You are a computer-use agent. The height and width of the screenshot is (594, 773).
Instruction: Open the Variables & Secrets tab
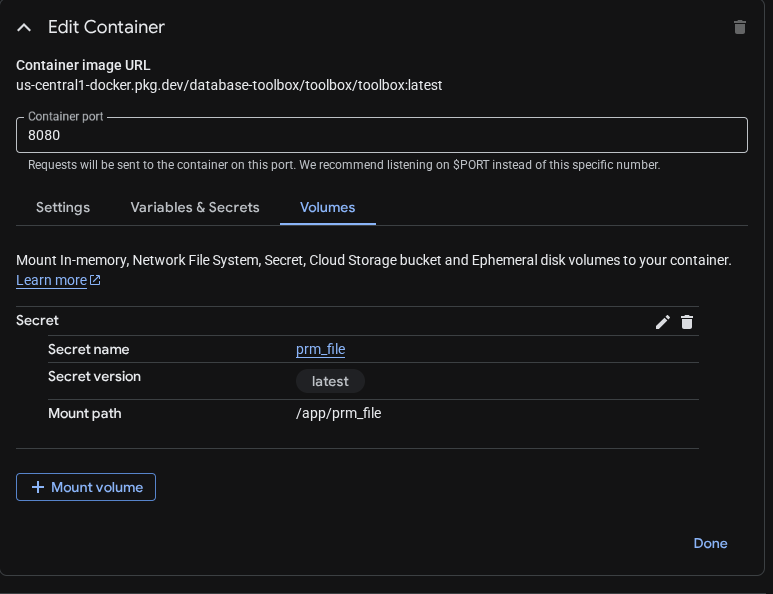[195, 208]
